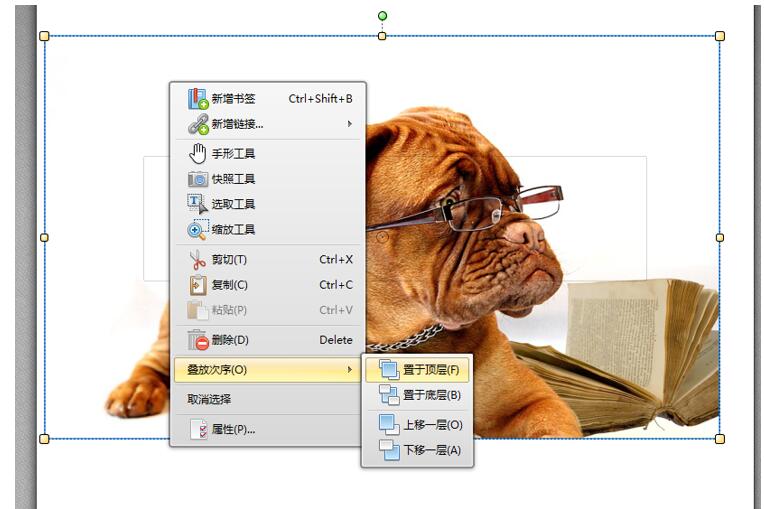Select 选取工具 menu item
Image resolution: width=764 pixels, height=509 pixels.
click(x=267, y=204)
